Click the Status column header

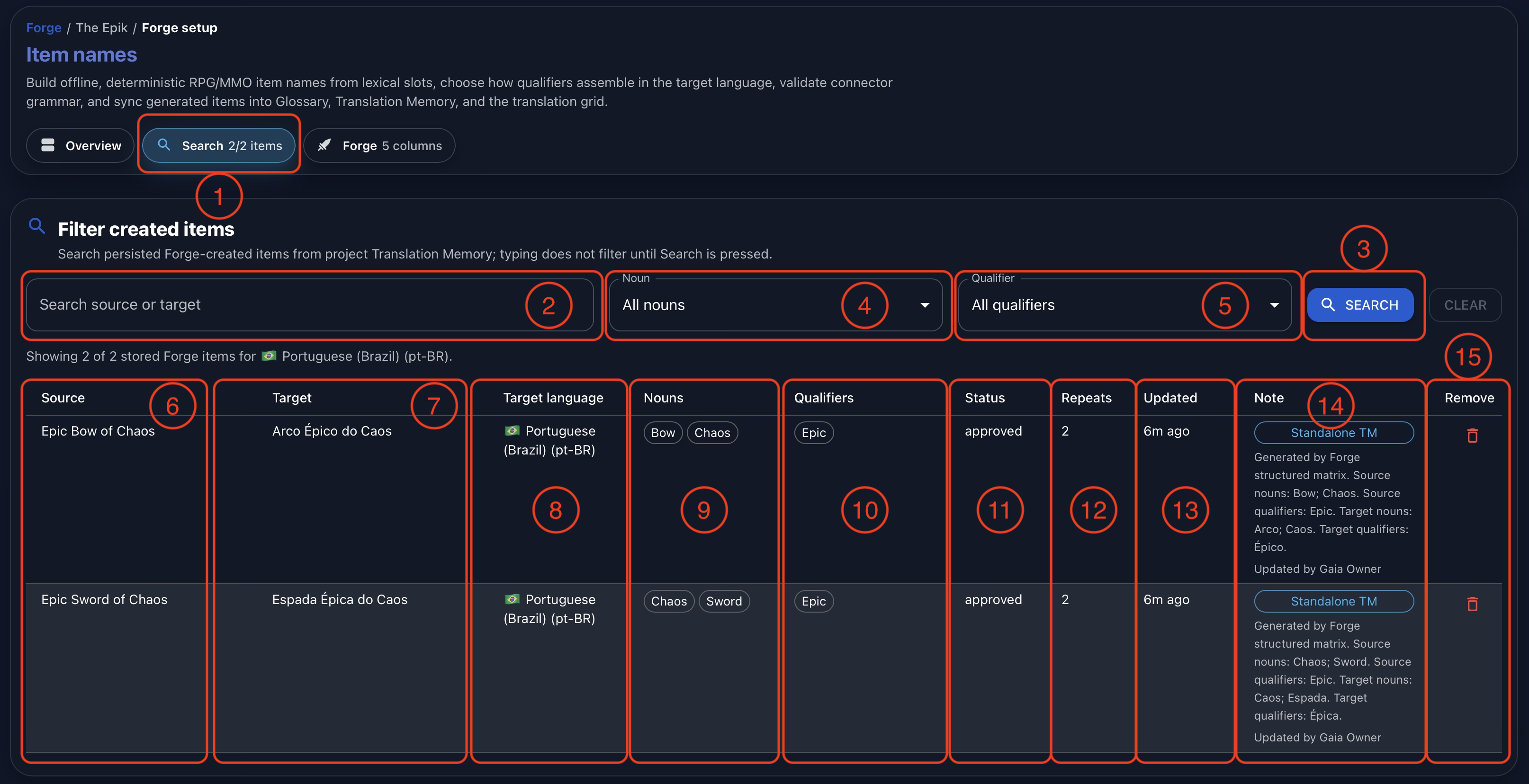984,398
